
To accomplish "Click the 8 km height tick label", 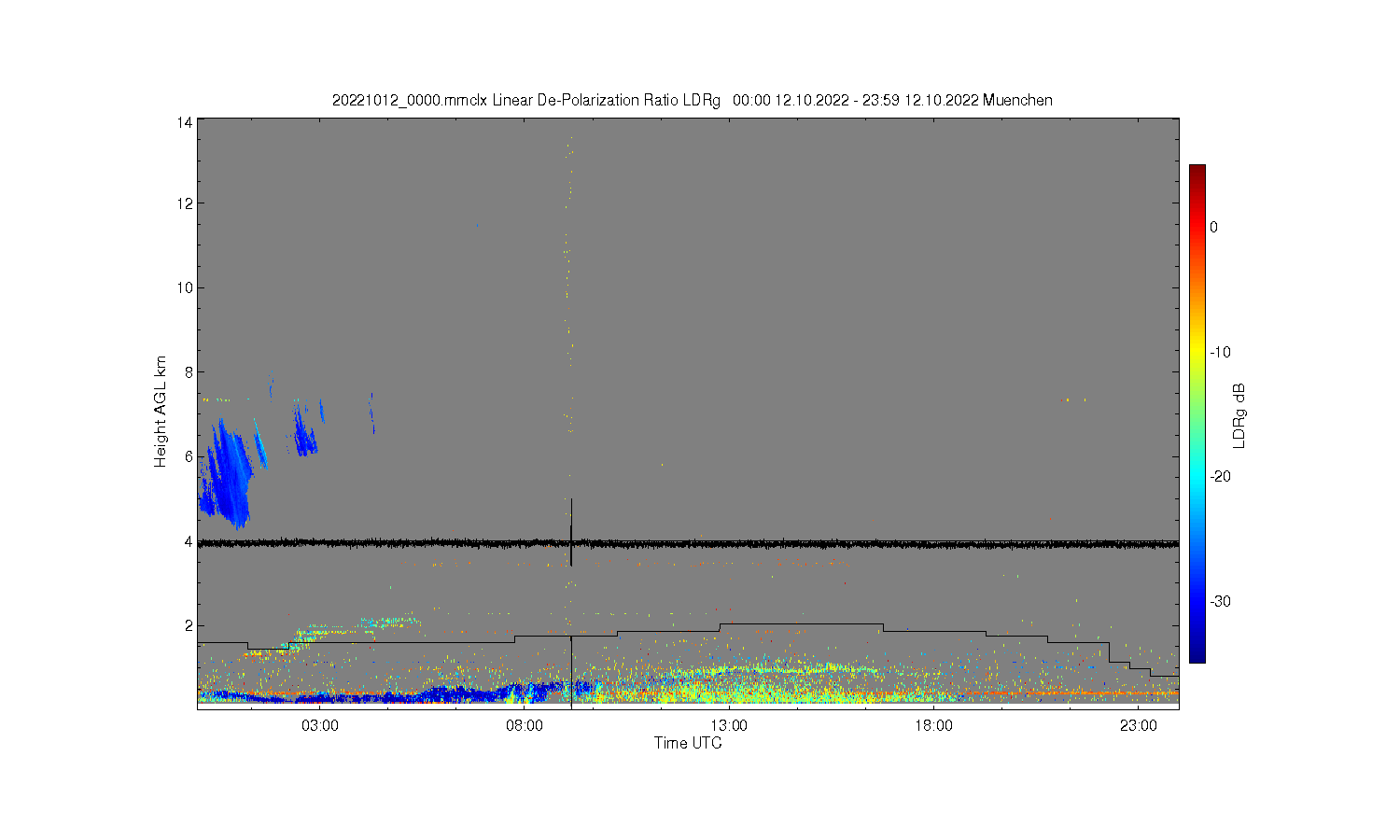I will (189, 371).
